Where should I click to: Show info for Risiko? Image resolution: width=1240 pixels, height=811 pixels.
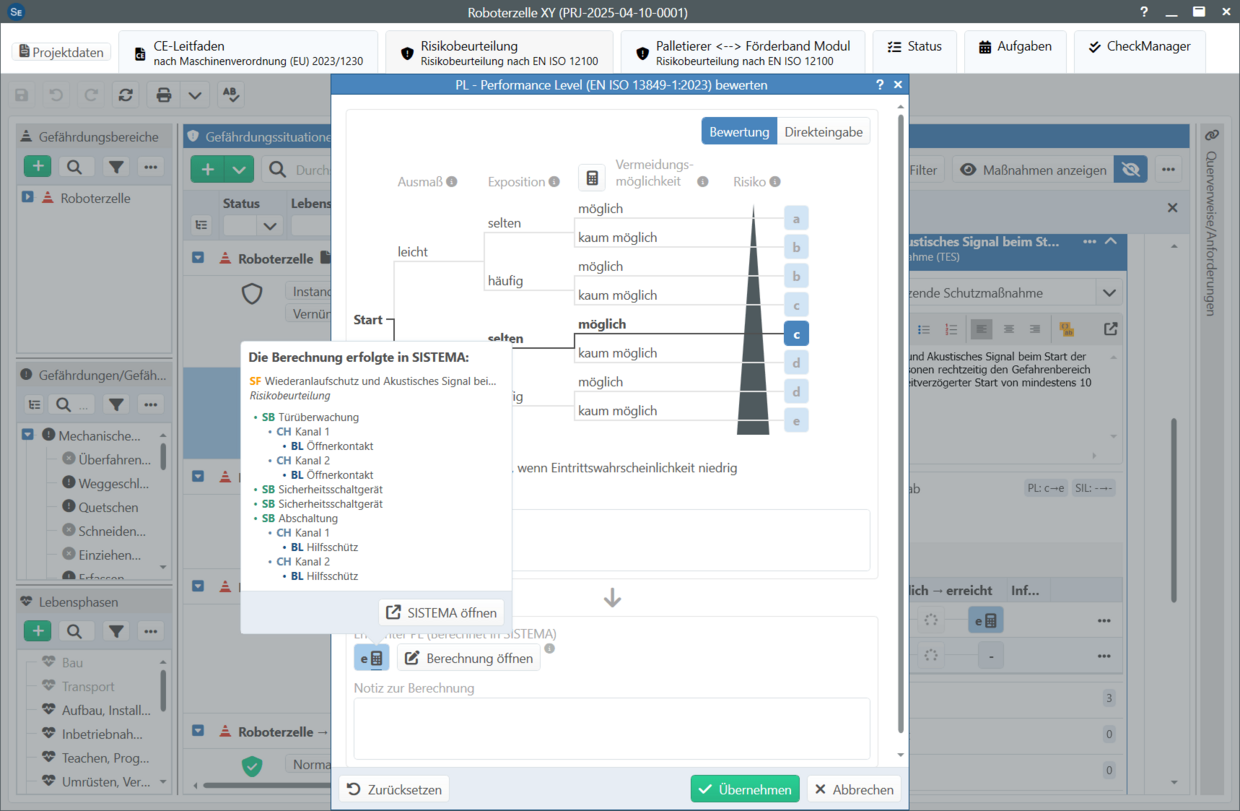pos(775,182)
